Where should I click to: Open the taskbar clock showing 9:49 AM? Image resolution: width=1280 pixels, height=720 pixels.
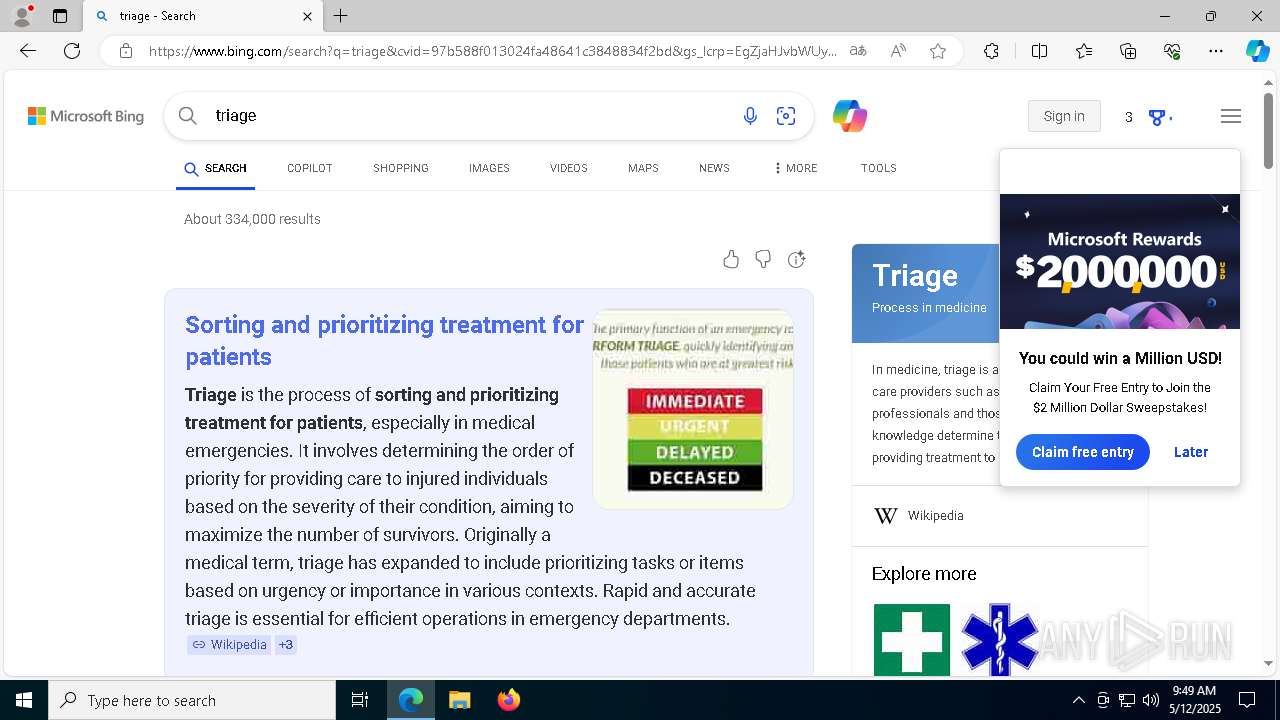coord(1193,700)
